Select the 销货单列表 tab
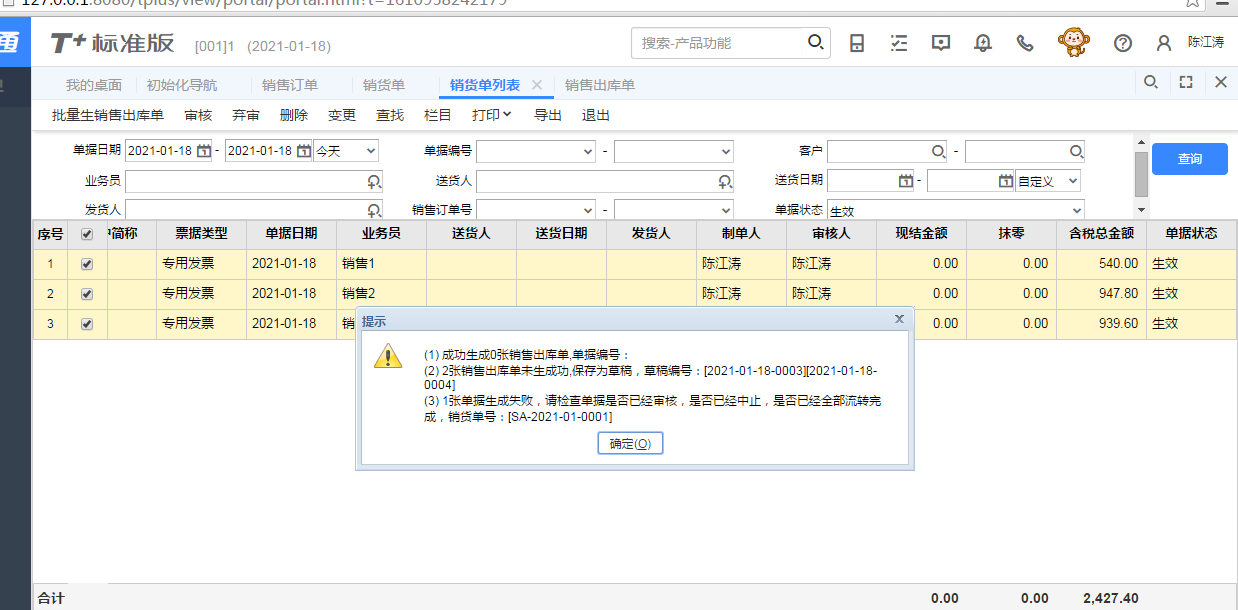Screen dimensions: 1238x610 (x=485, y=85)
